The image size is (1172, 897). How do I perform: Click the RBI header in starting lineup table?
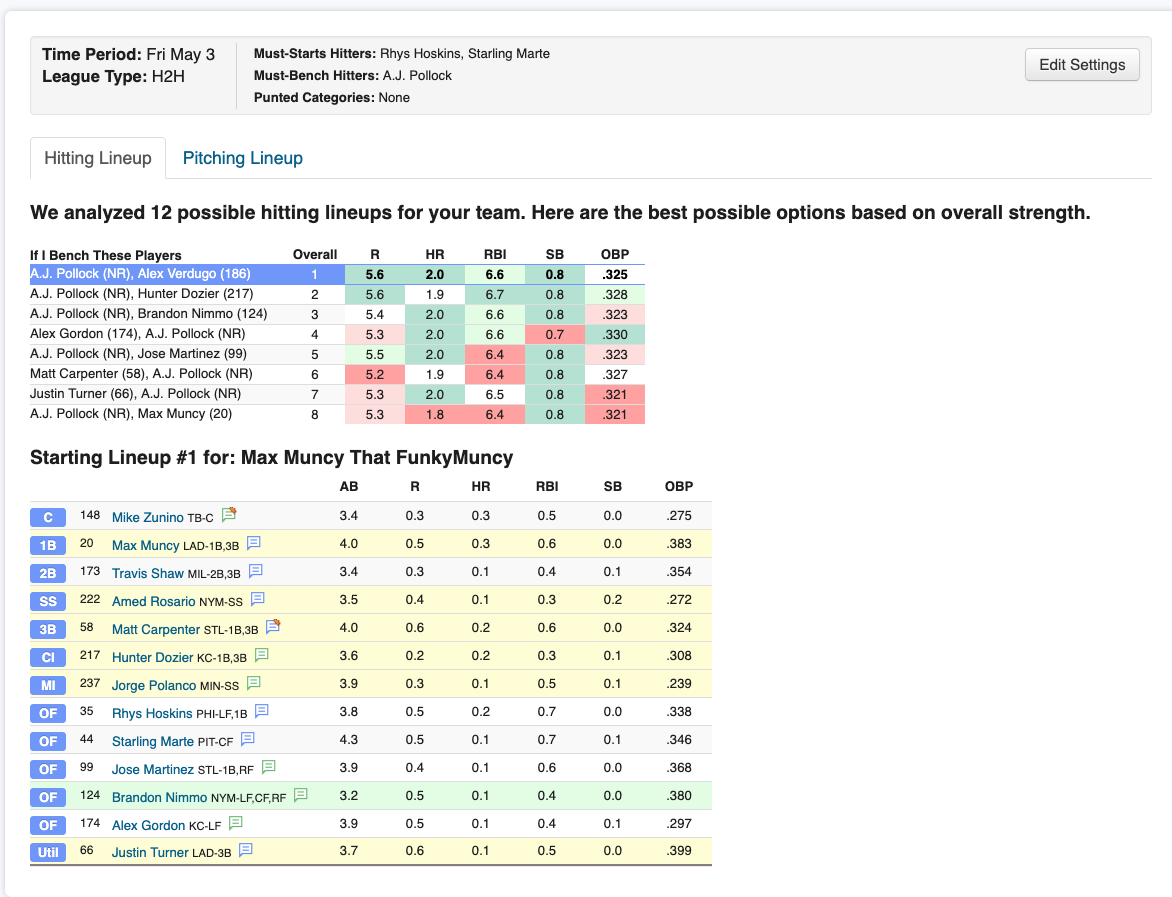tap(547, 486)
